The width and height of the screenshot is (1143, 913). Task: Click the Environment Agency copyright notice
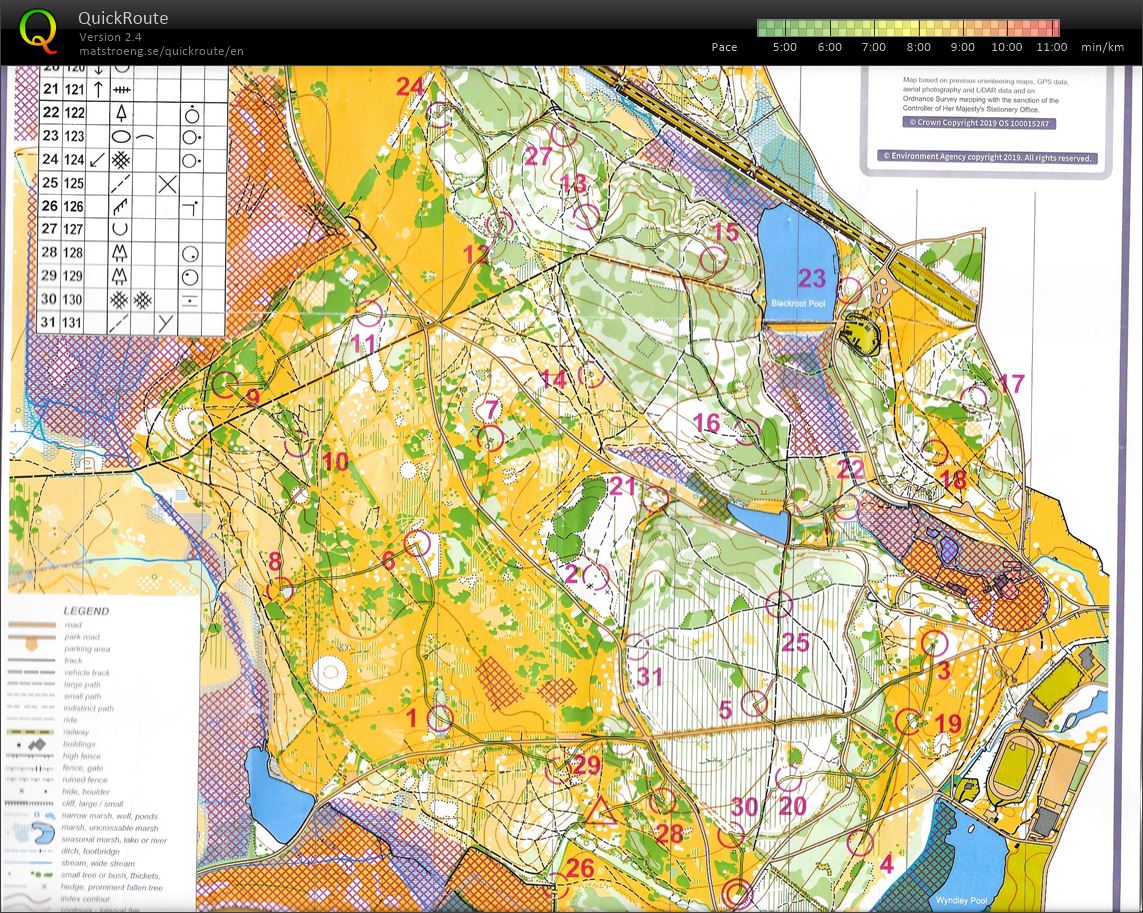pyautogui.click(x=987, y=158)
